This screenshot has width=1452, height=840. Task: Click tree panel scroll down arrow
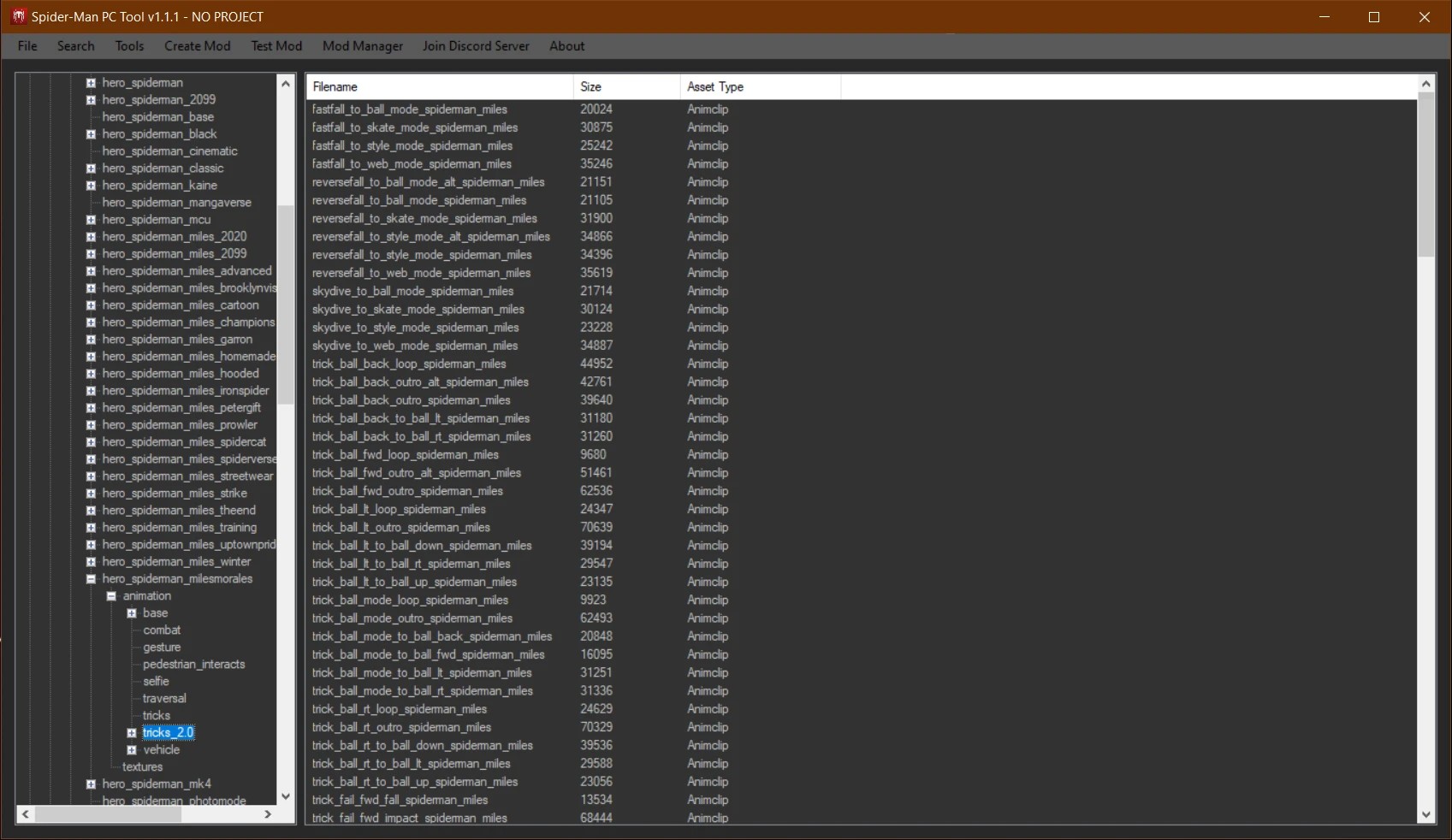pos(286,796)
